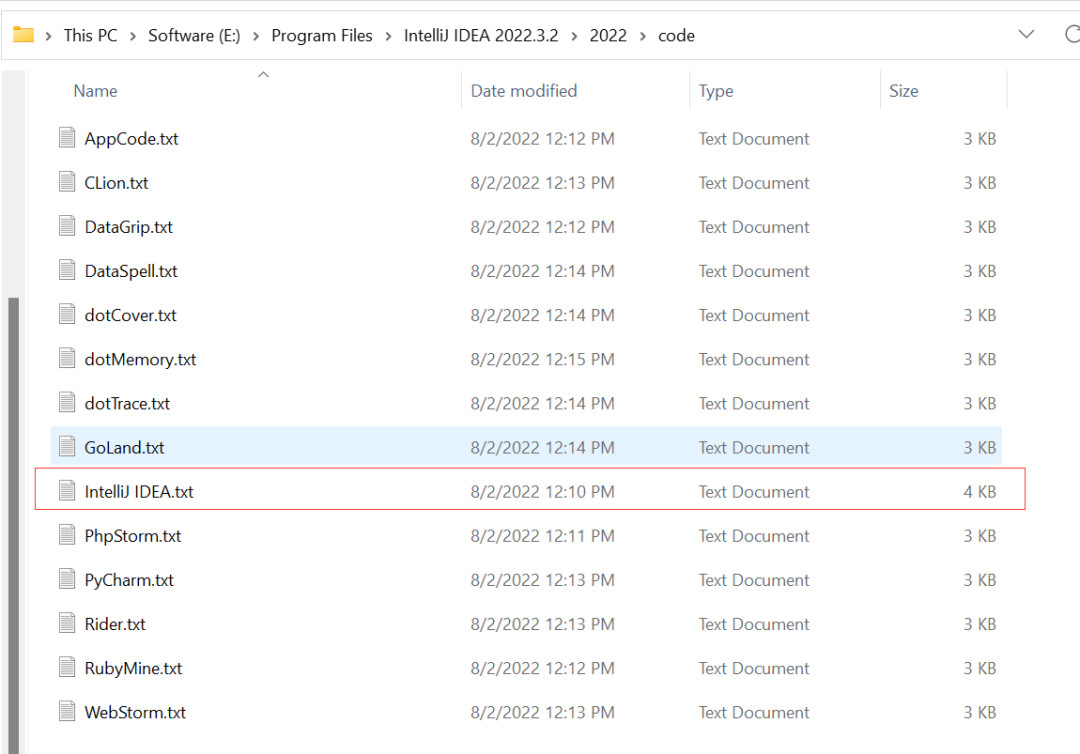Expand the chevron before This PC
Image resolution: width=1080 pixels, height=754 pixels.
(48, 36)
